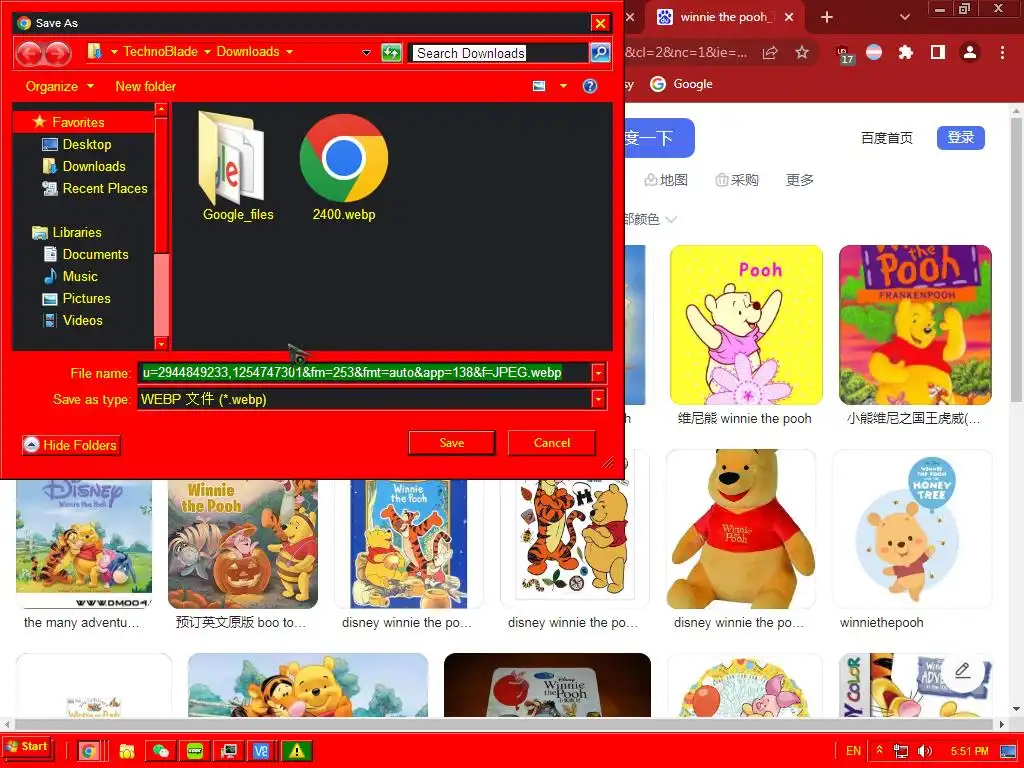Bookmark this tab with the star icon
This screenshot has height=768, width=1024.
tap(802, 52)
